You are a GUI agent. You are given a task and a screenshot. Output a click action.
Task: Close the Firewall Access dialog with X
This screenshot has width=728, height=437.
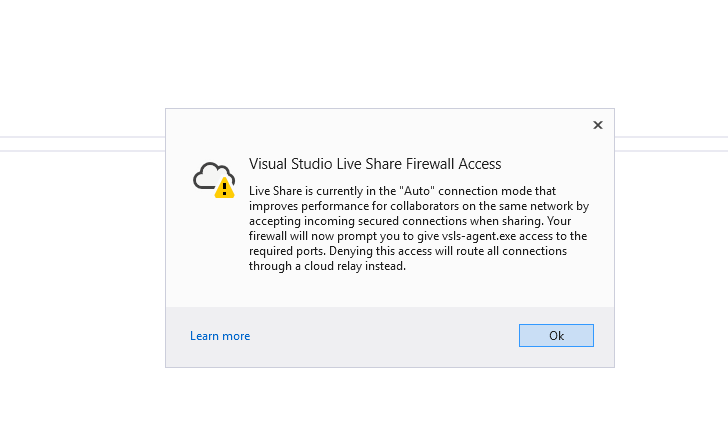[598, 125]
